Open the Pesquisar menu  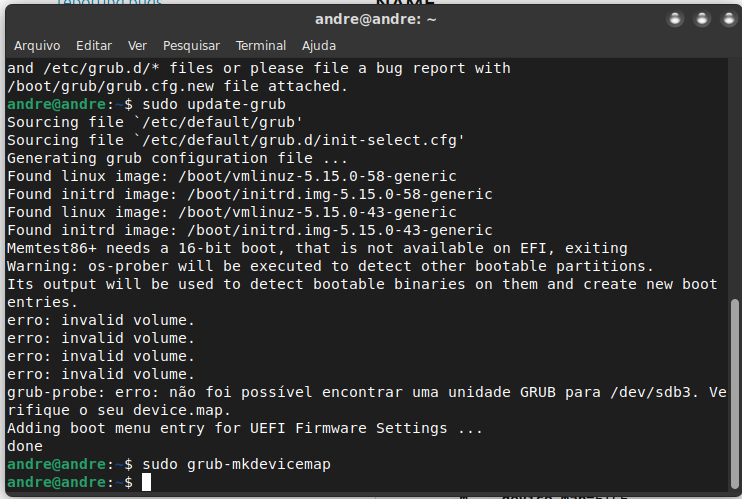(191, 45)
